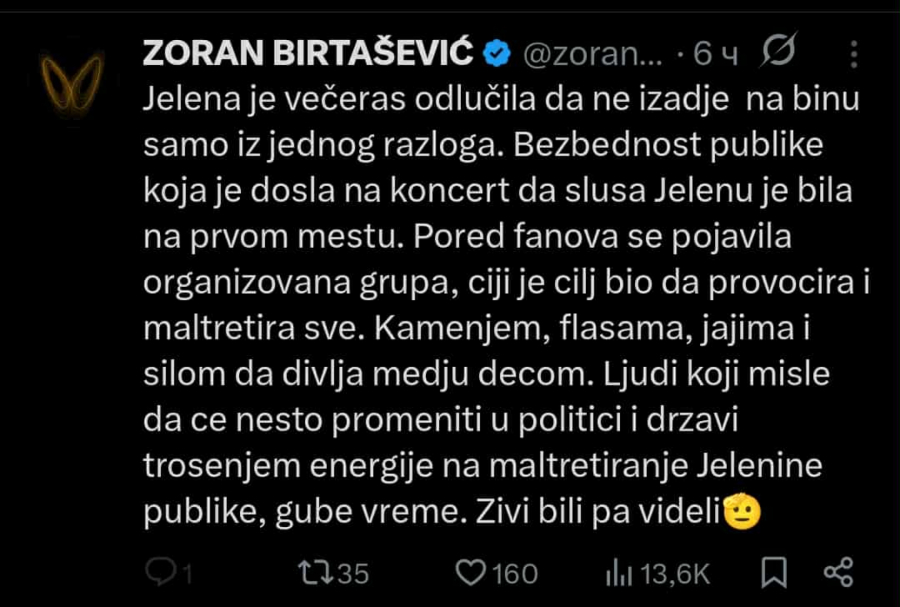Image resolution: width=900 pixels, height=607 pixels.
Task: Like the post with the heart icon
Action: [469, 573]
